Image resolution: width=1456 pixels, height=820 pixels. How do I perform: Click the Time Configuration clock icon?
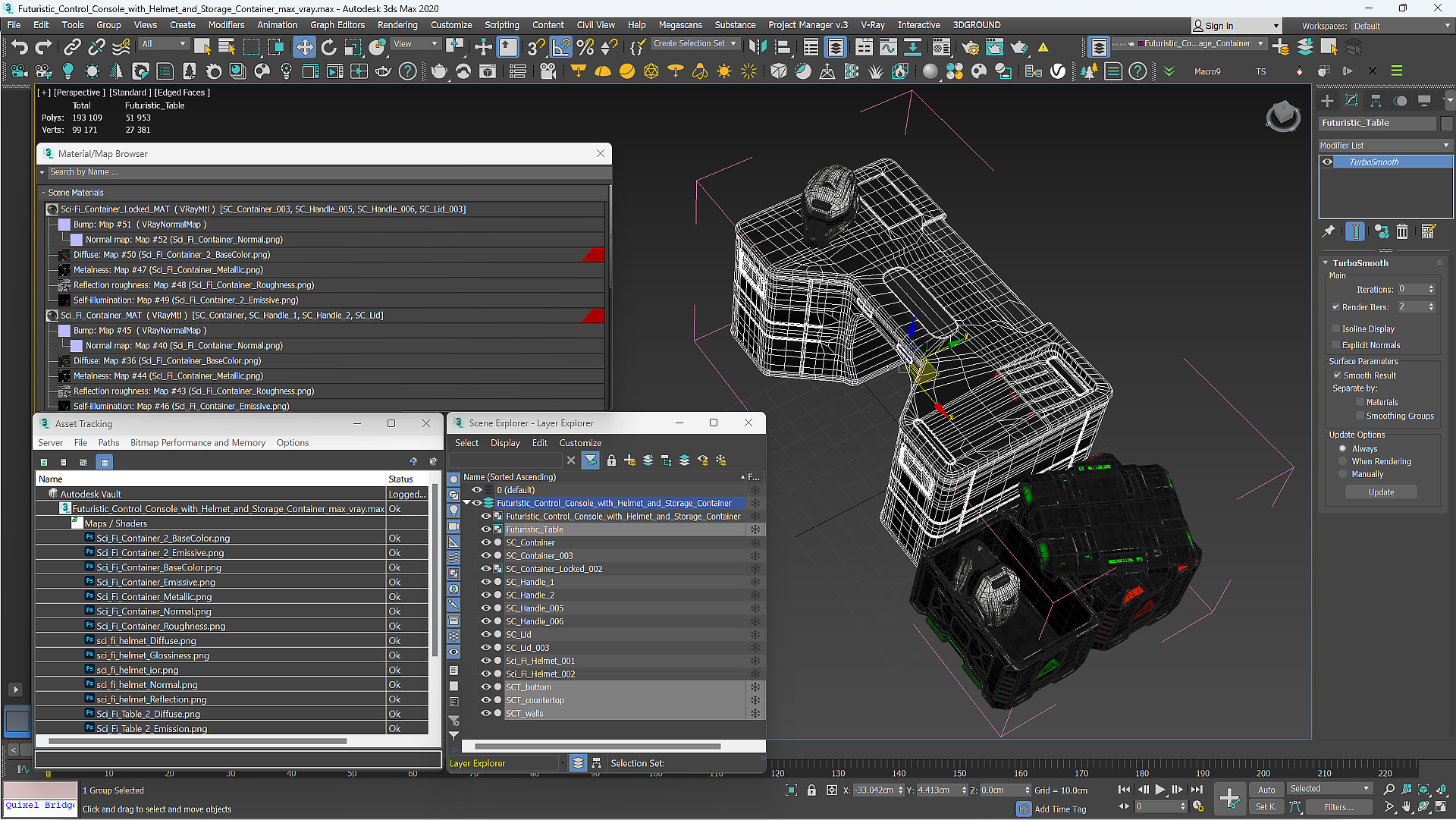coord(1198,806)
